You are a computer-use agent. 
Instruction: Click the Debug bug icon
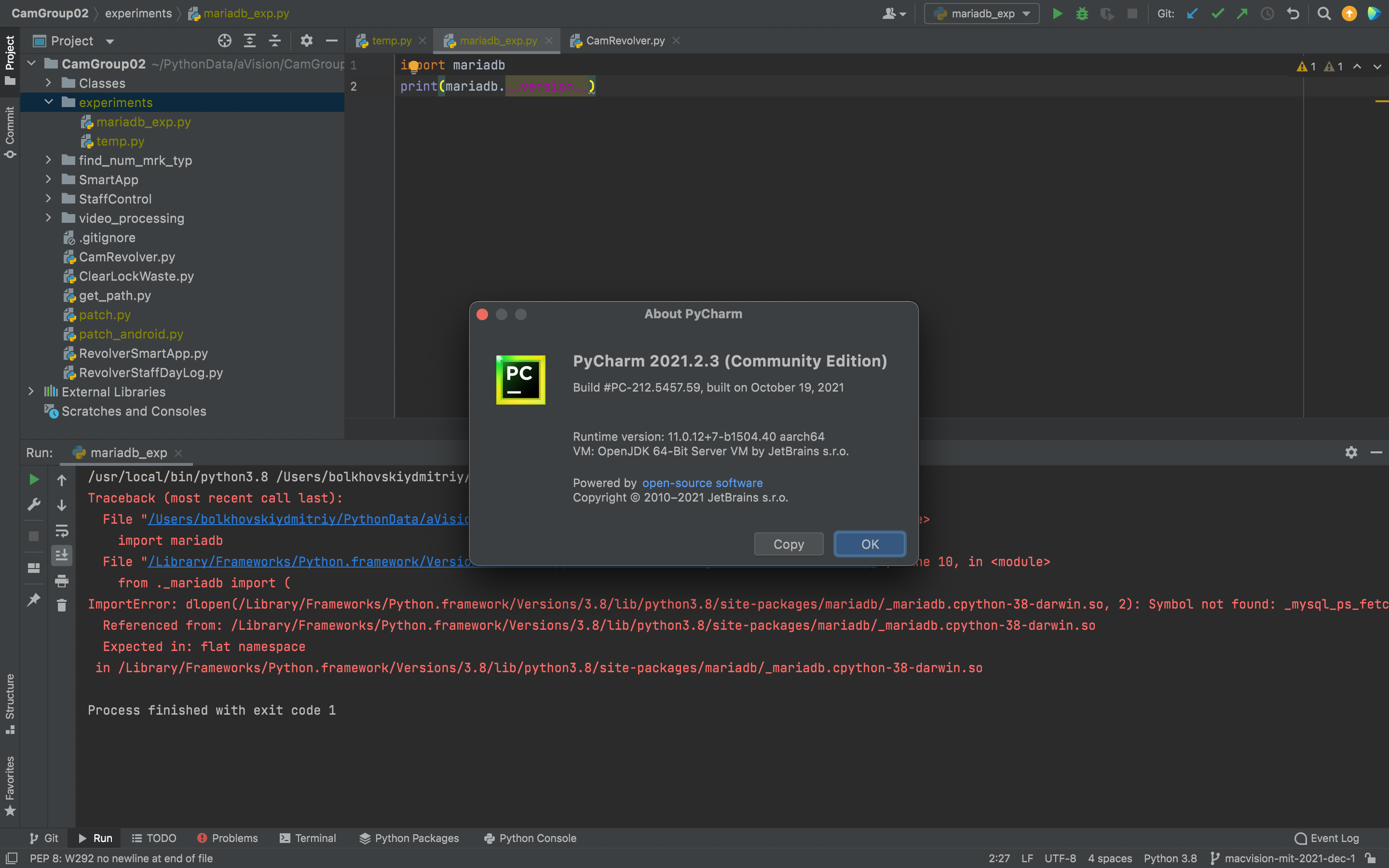1082,14
